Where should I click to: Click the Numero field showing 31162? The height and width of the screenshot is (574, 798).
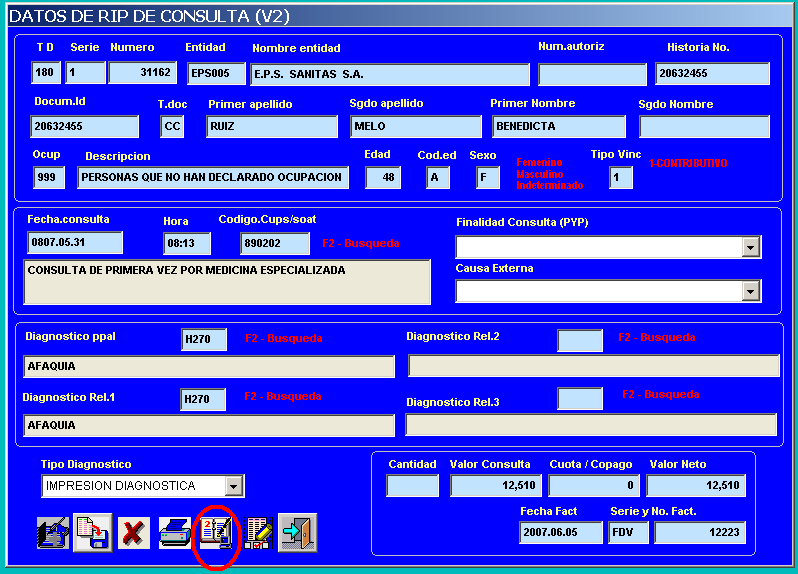[142, 73]
